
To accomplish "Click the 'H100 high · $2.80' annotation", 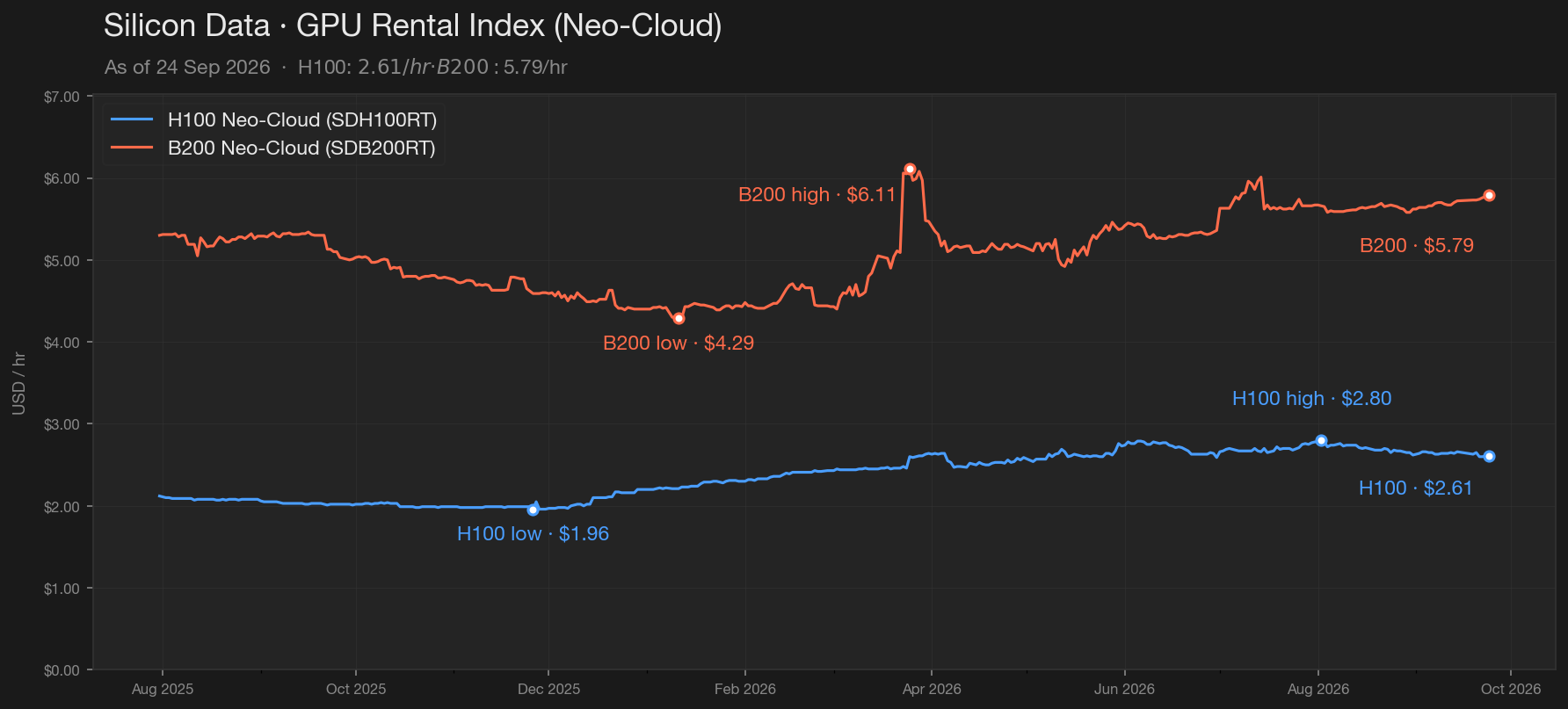I will [1311, 398].
